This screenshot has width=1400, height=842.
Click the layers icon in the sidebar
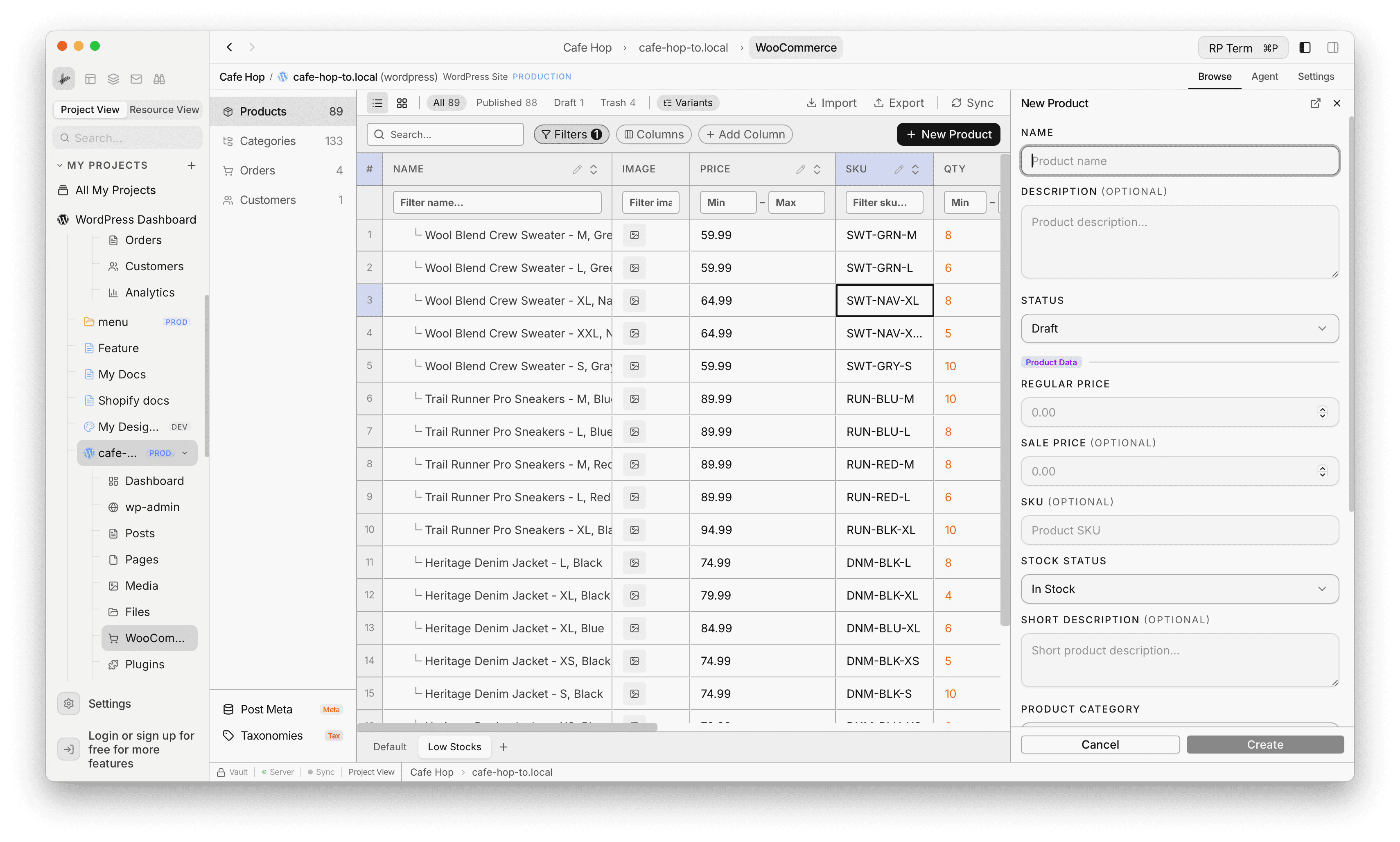pyautogui.click(x=113, y=79)
